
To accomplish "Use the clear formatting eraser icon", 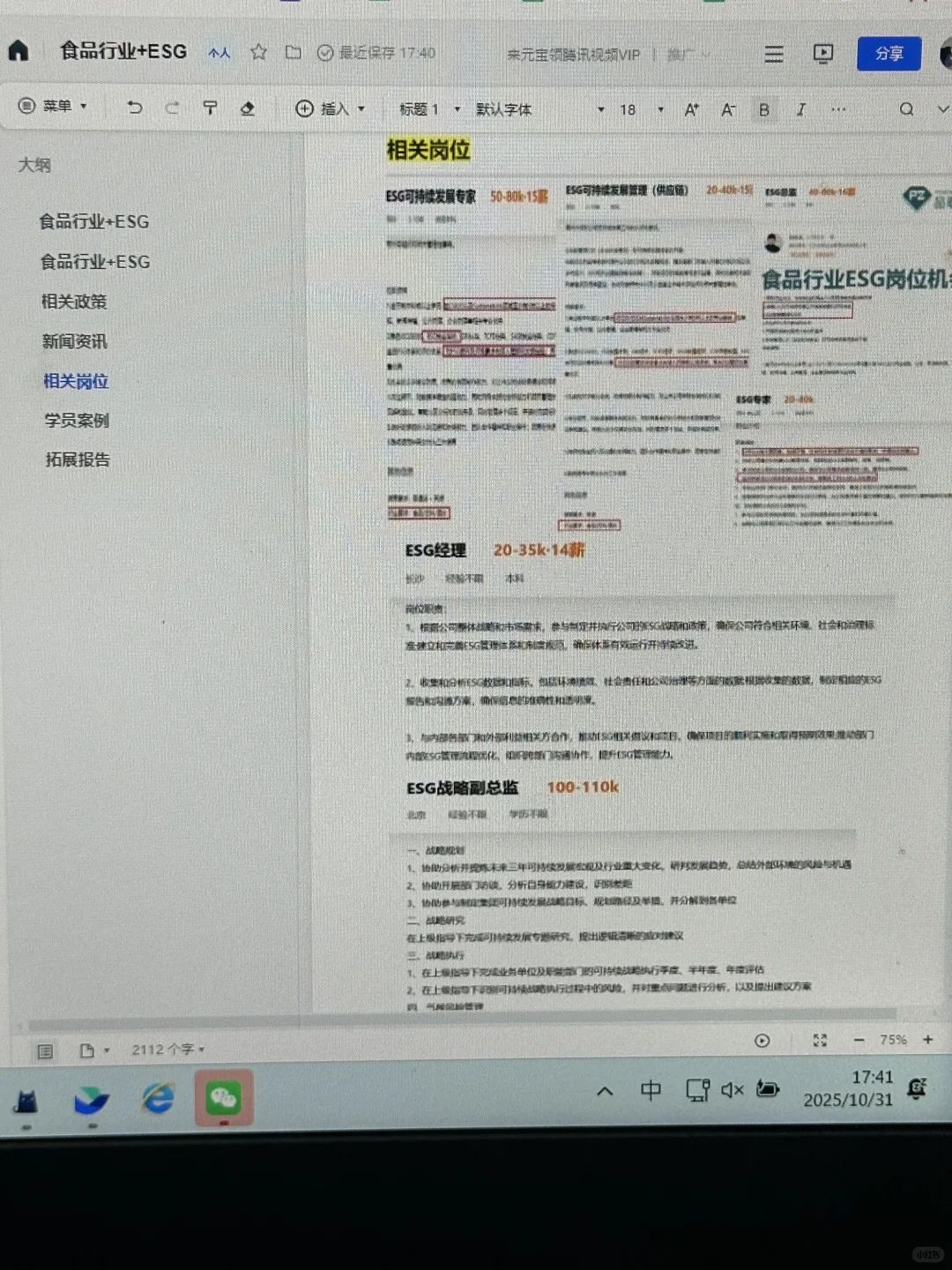I will (248, 107).
